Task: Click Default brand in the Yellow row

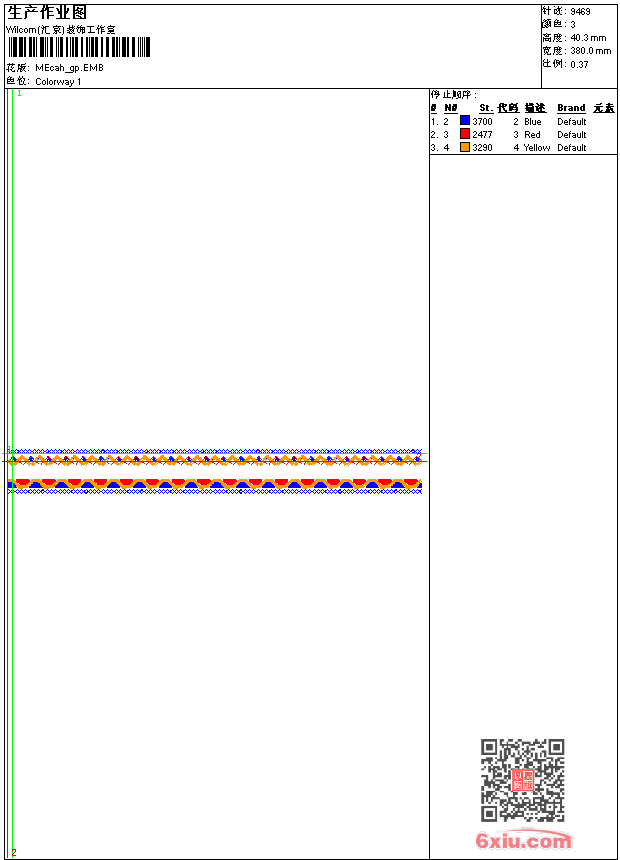Action: pyautogui.click(x=572, y=148)
